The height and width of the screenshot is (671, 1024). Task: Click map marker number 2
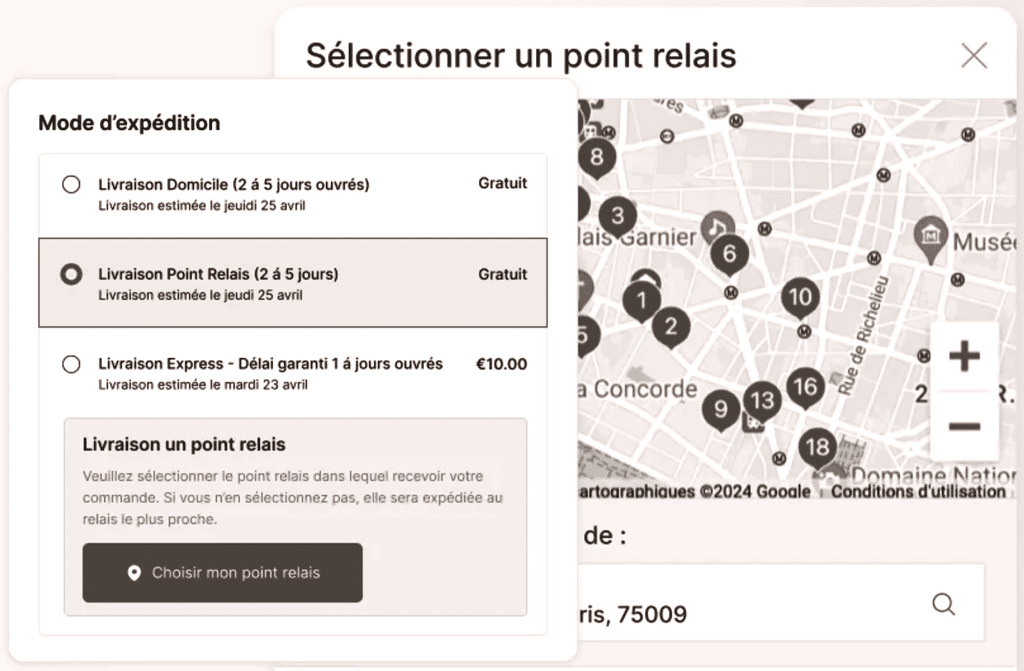pyautogui.click(x=671, y=327)
